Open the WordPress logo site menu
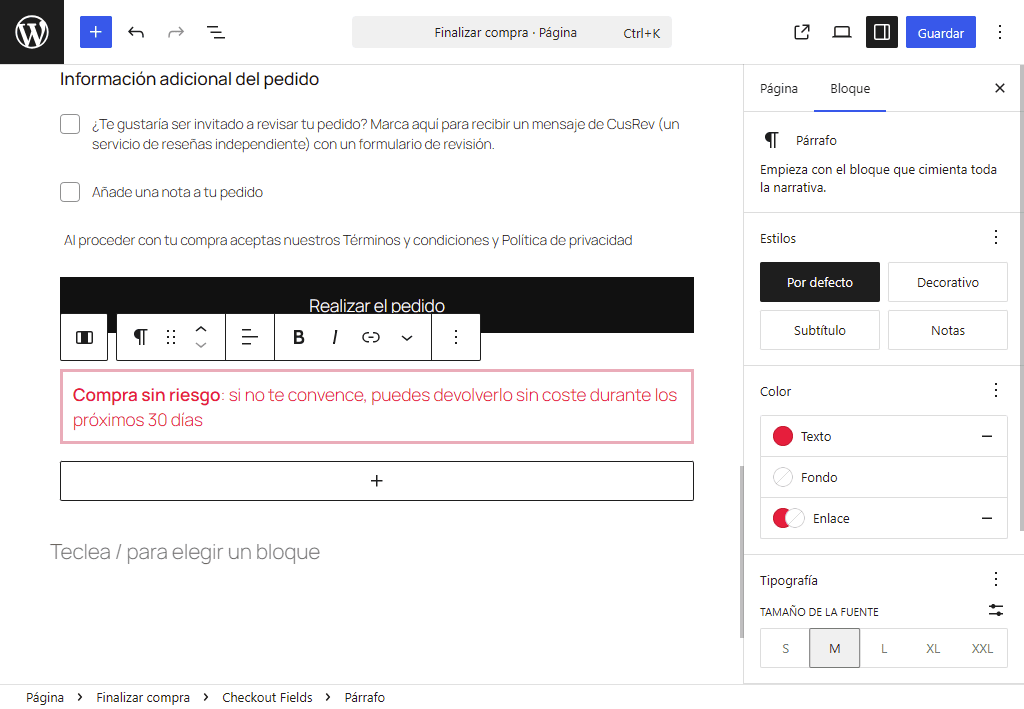This screenshot has height=709, width=1024. click(x=32, y=32)
